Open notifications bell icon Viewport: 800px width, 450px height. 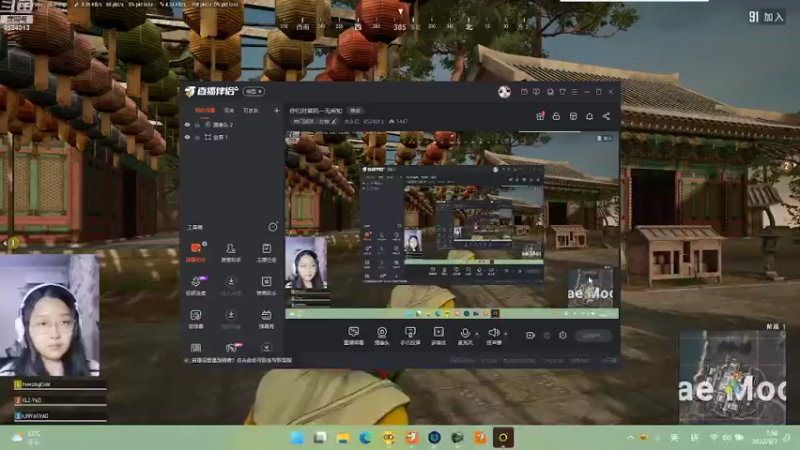[589, 116]
